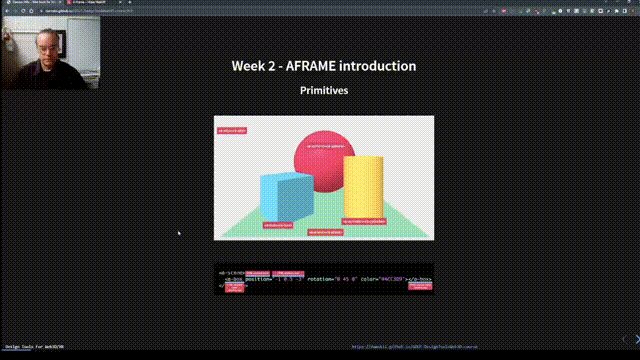
Task: Click the 'color' attribute in code block
Action: pos(368,279)
